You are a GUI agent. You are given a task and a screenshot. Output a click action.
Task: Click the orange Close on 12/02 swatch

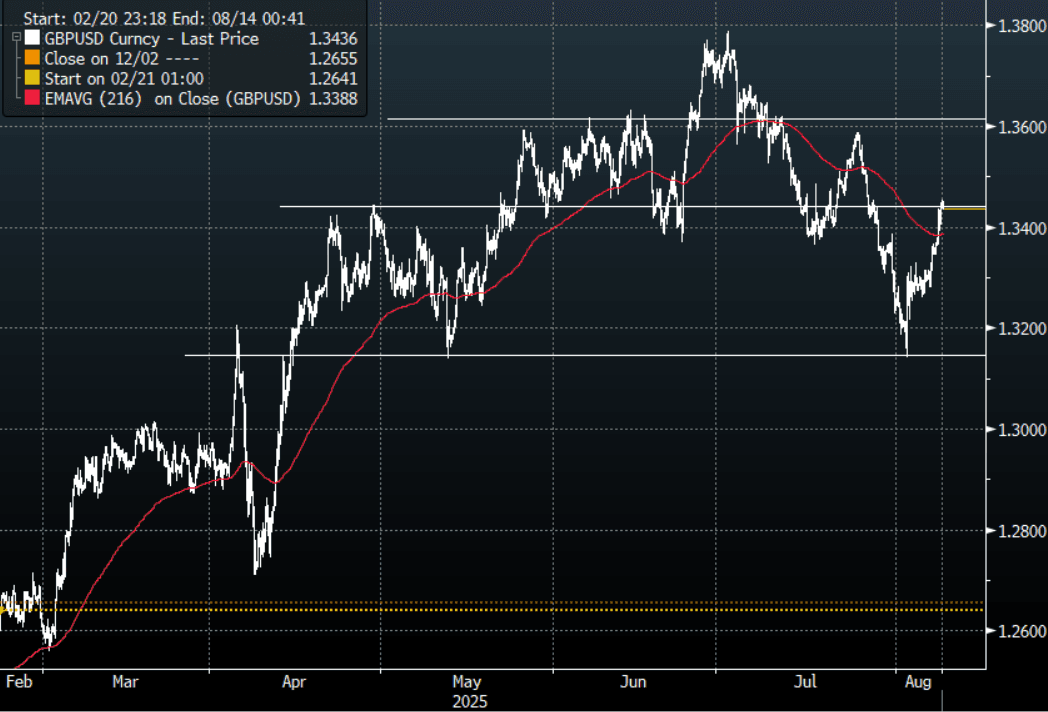[x=31, y=59]
